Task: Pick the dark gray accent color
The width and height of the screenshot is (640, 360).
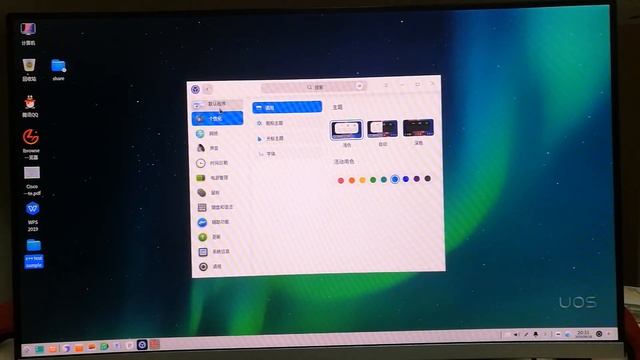Action: (427, 178)
